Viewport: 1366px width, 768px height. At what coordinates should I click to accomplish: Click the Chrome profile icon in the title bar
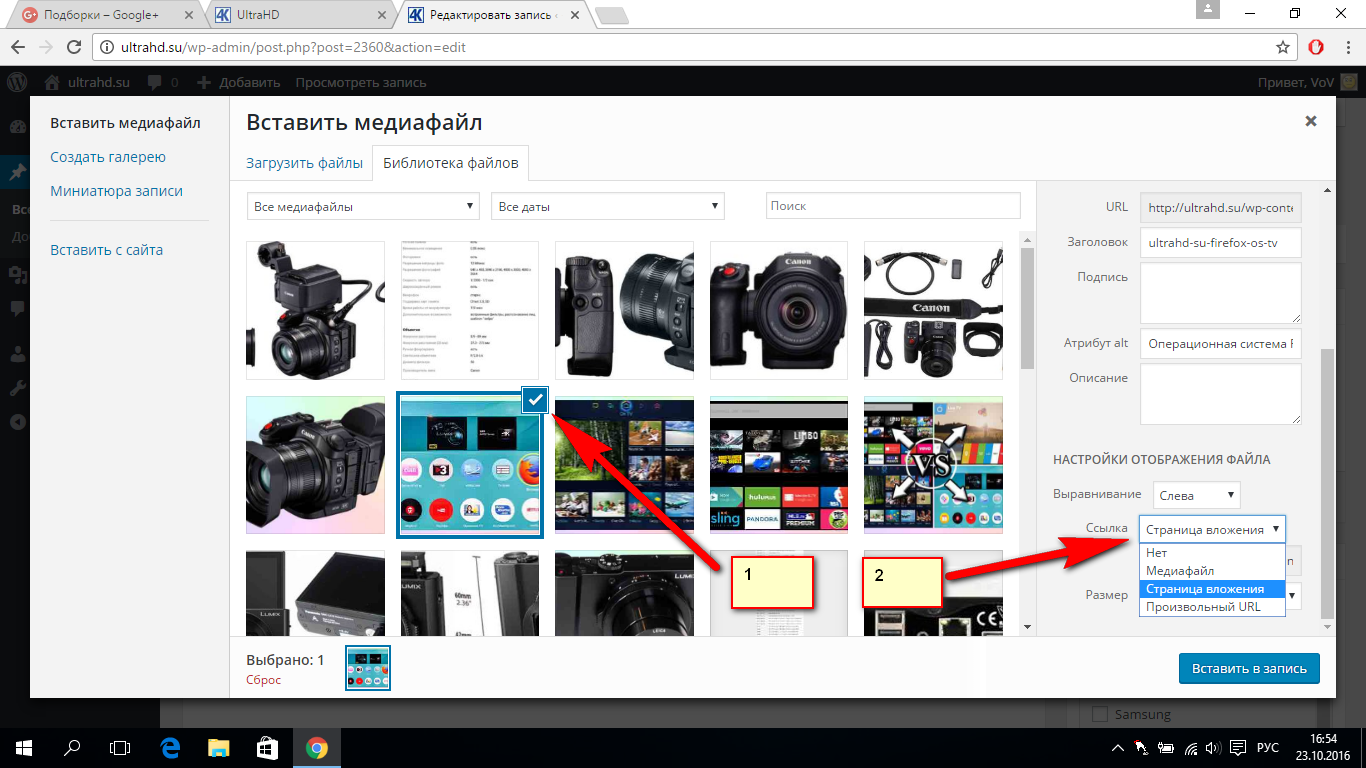pyautogui.click(x=1209, y=11)
